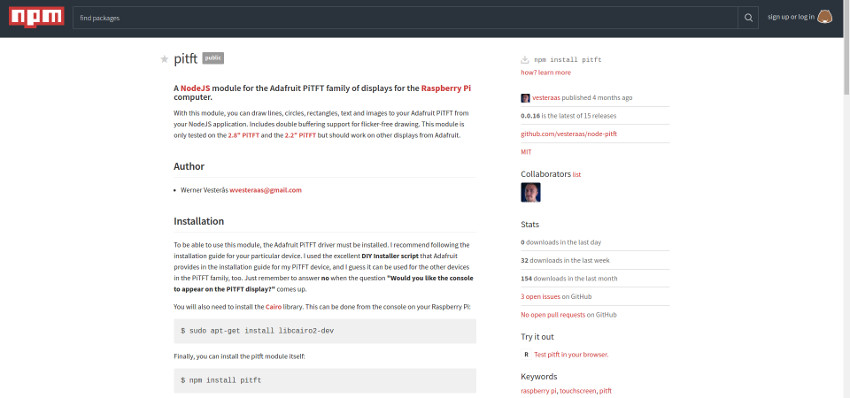Click sign up or log in
This screenshot has height=398, width=850.
(790, 17)
